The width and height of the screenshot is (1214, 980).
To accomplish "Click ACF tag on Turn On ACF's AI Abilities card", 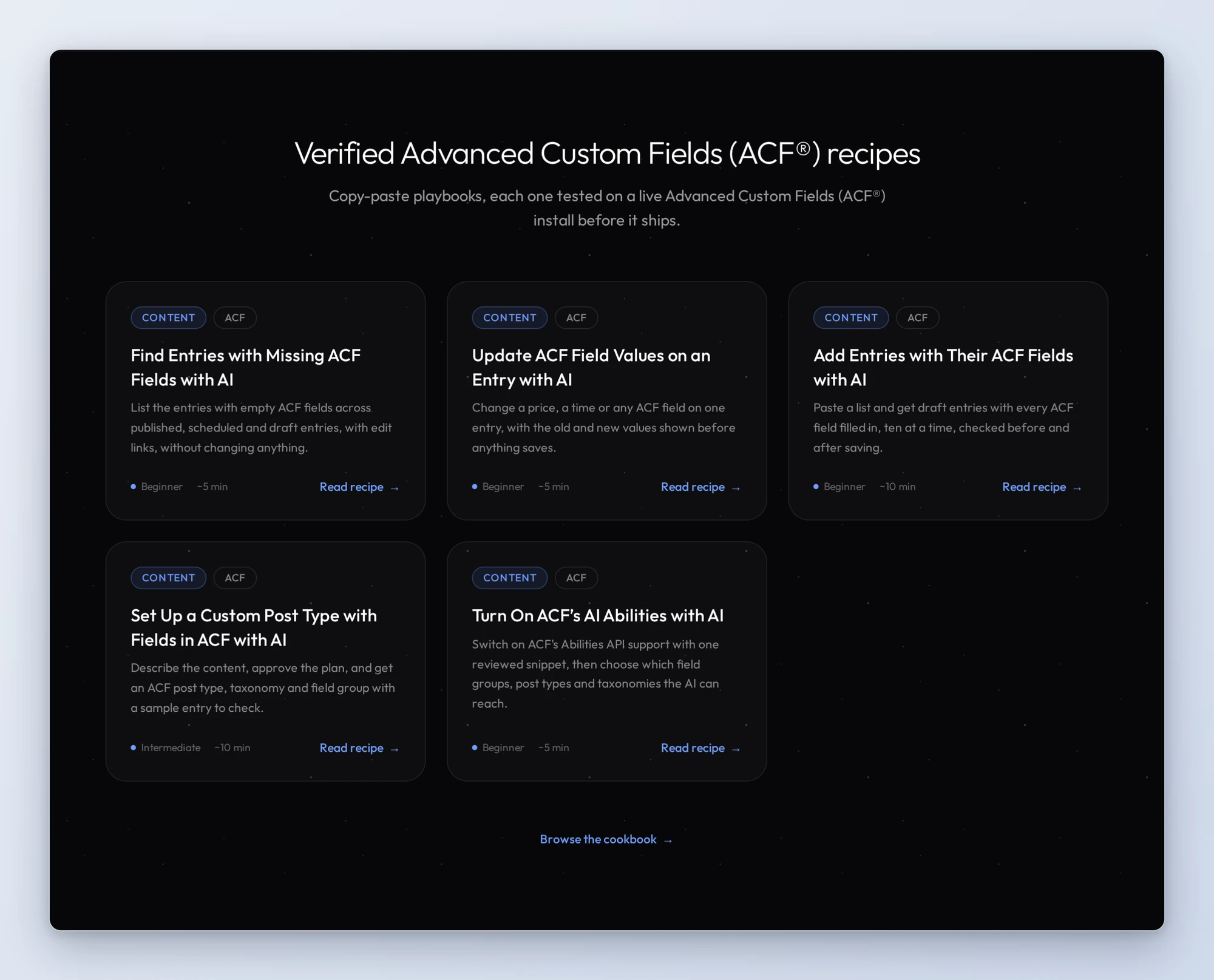I will (x=576, y=578).
